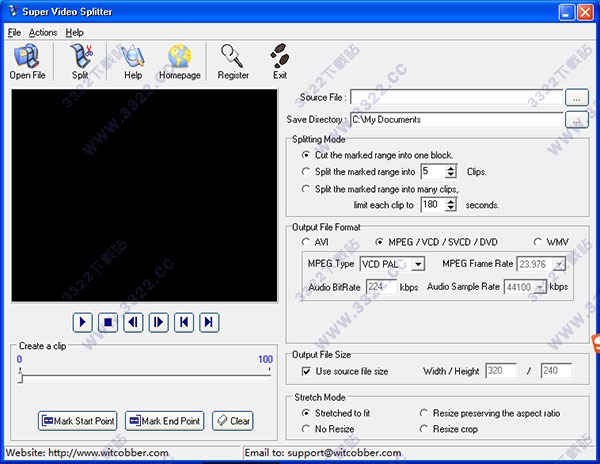
Task: Uncheck Use source file size
Action: [x=307, y=371]
